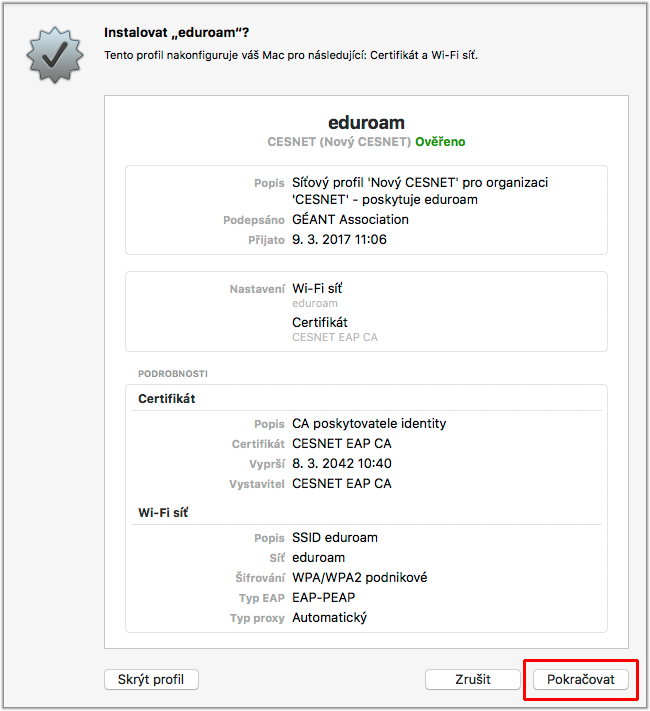Click the Síť eduroam network value
This screenshot has width=650, height=711.
pos(318,557)
